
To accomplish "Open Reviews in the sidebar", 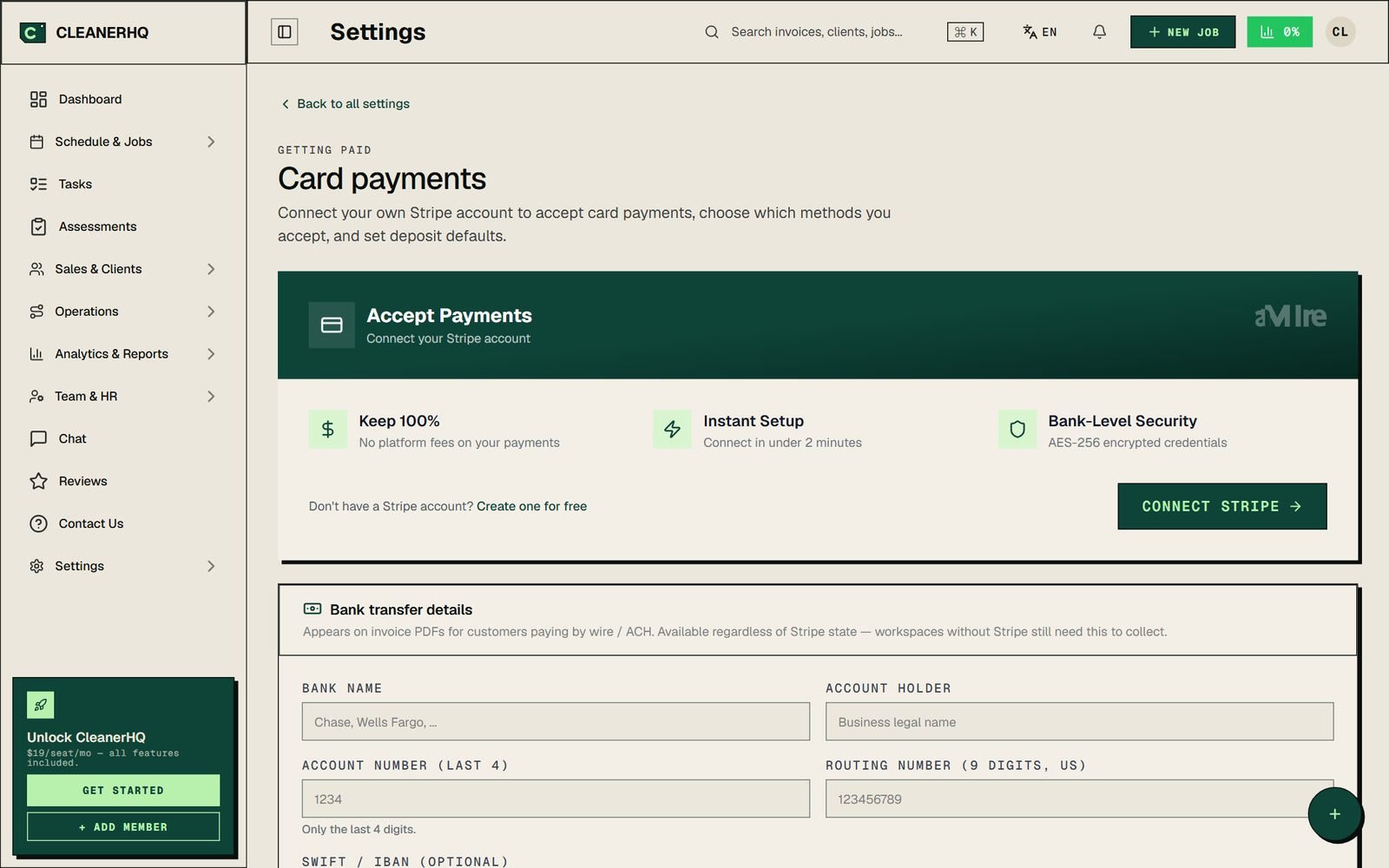I will pos(123,481).
